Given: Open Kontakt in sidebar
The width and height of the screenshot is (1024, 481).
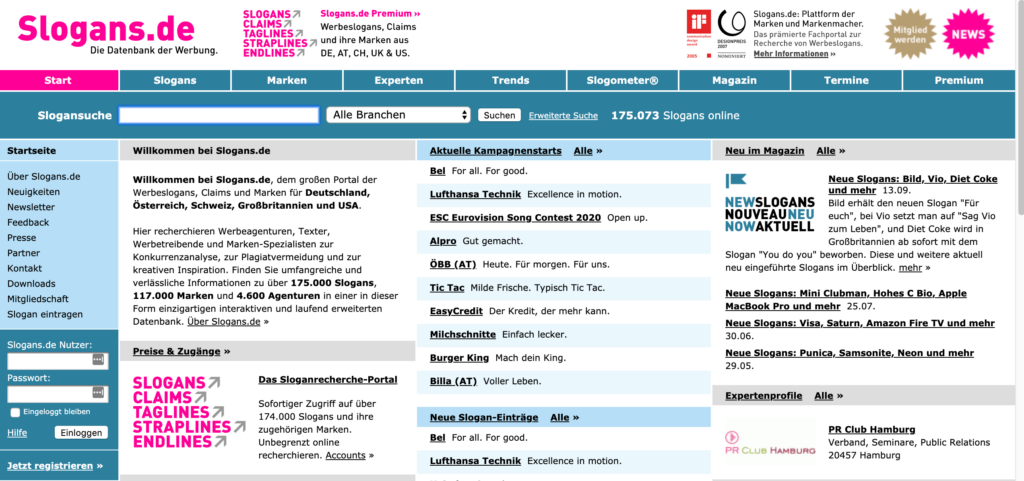Looking at the screenshot, I should coord(24,268).
